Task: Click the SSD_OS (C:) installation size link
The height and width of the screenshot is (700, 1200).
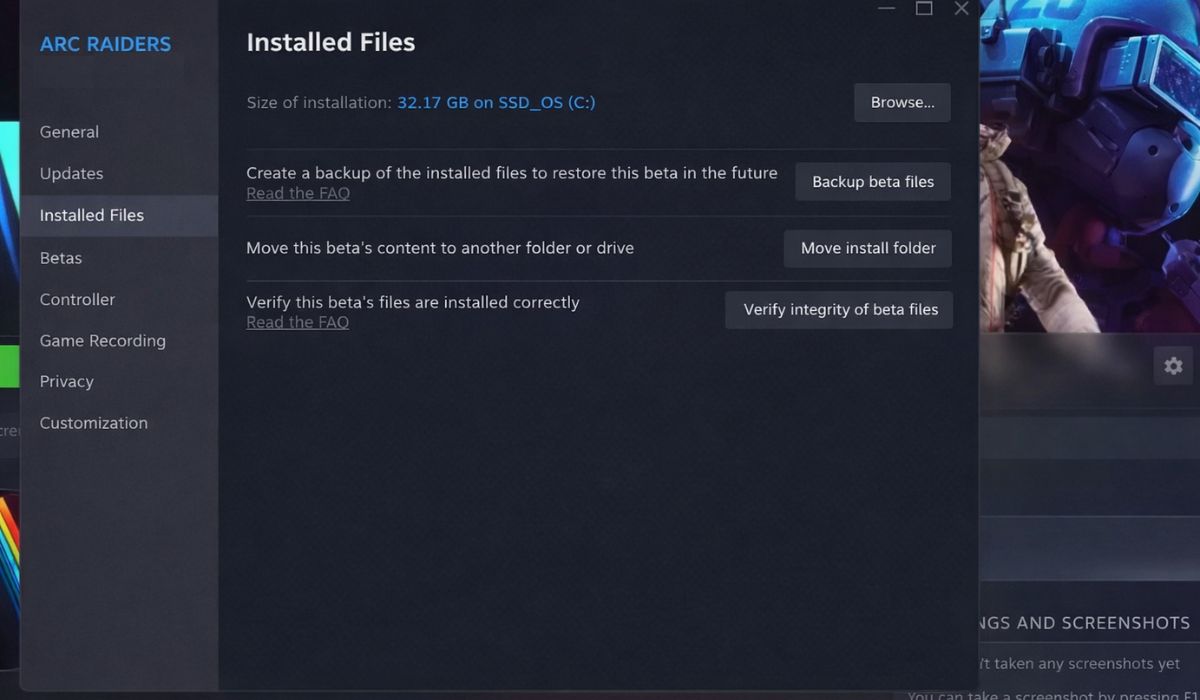Action: pyautogui.click(x=496, y=101)
